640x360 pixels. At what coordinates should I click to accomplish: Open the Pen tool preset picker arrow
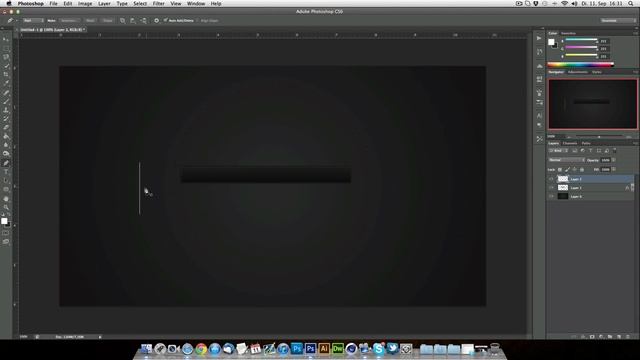pos(16,20)
